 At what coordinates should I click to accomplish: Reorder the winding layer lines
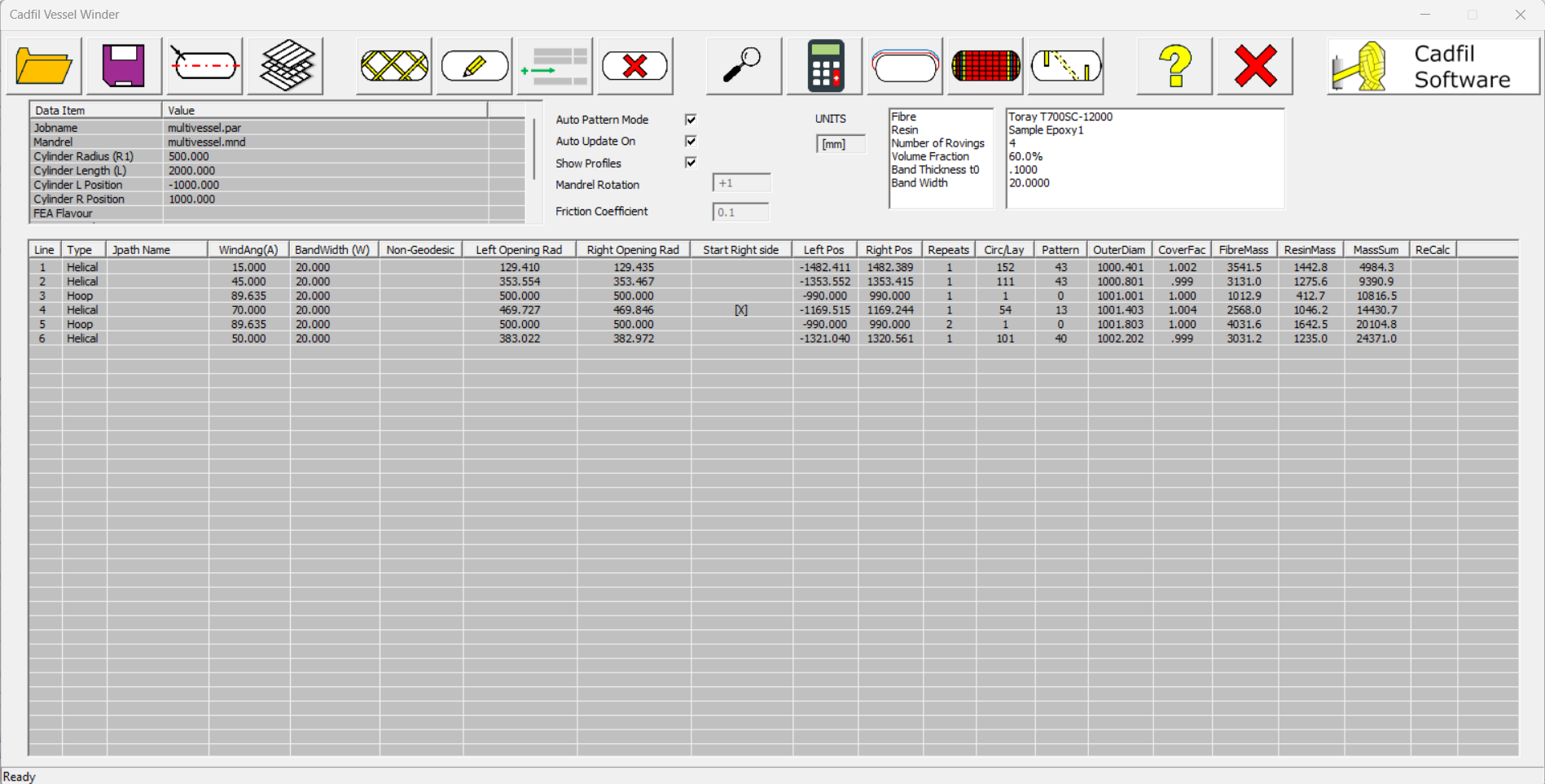(555, 65)
